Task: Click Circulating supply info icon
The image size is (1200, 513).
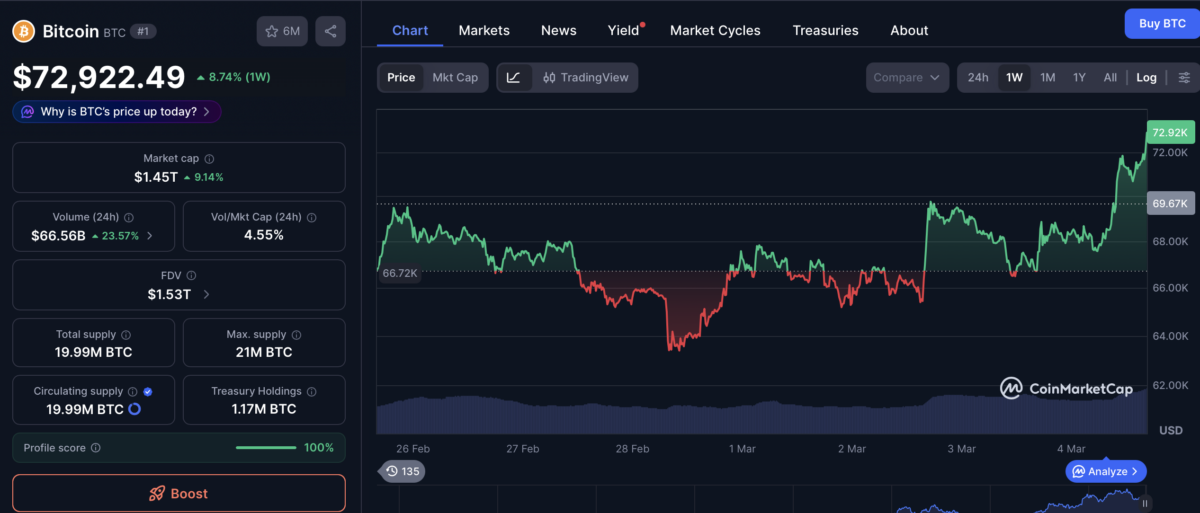Action: point(133,391)
